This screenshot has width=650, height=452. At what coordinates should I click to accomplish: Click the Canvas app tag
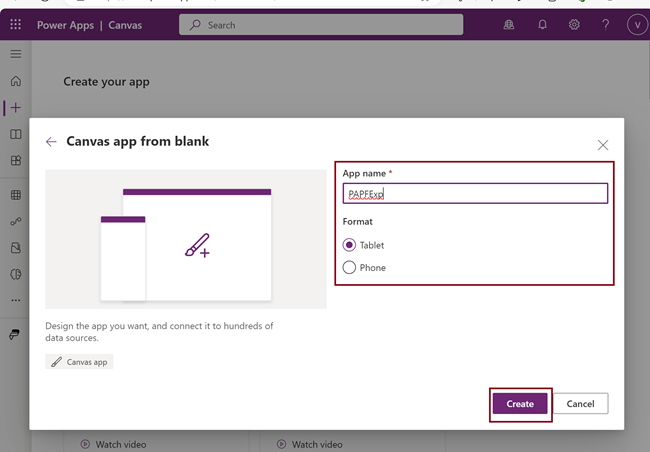pyautogui.click(x=79, y=362)
